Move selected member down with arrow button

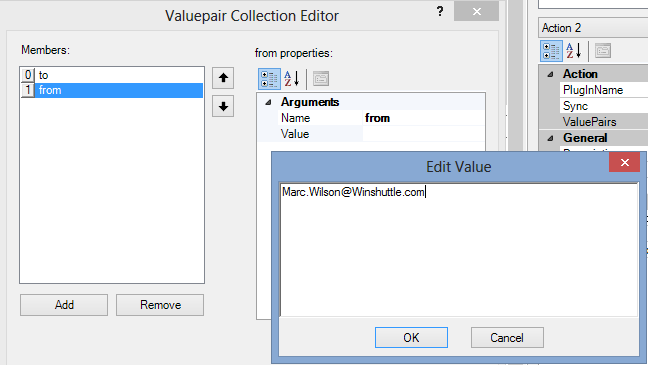tap(223, 106)
